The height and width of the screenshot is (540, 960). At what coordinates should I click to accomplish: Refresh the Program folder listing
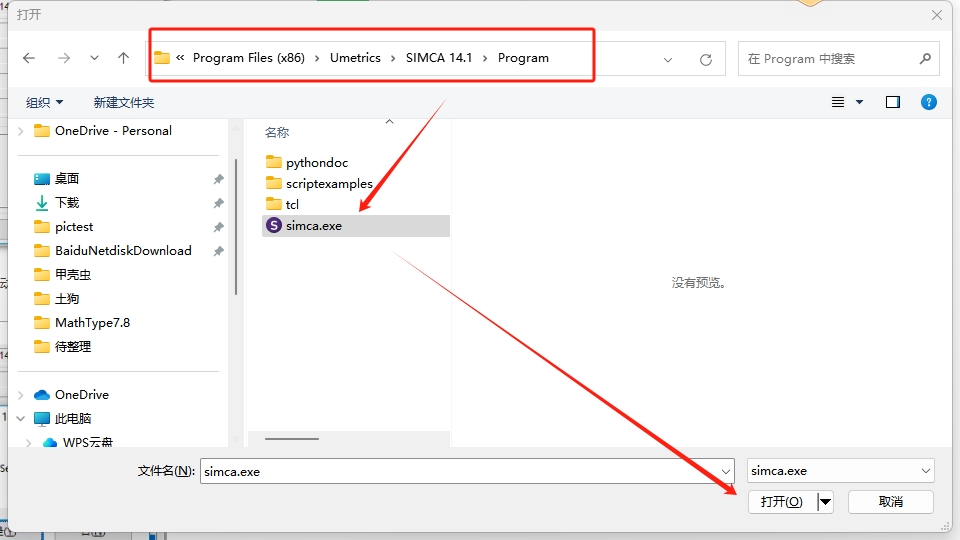tap(705, 59)
